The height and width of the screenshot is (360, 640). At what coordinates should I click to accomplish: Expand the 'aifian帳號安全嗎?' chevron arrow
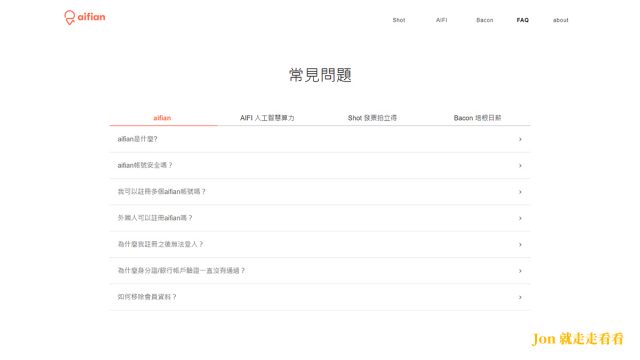point(520,166)
